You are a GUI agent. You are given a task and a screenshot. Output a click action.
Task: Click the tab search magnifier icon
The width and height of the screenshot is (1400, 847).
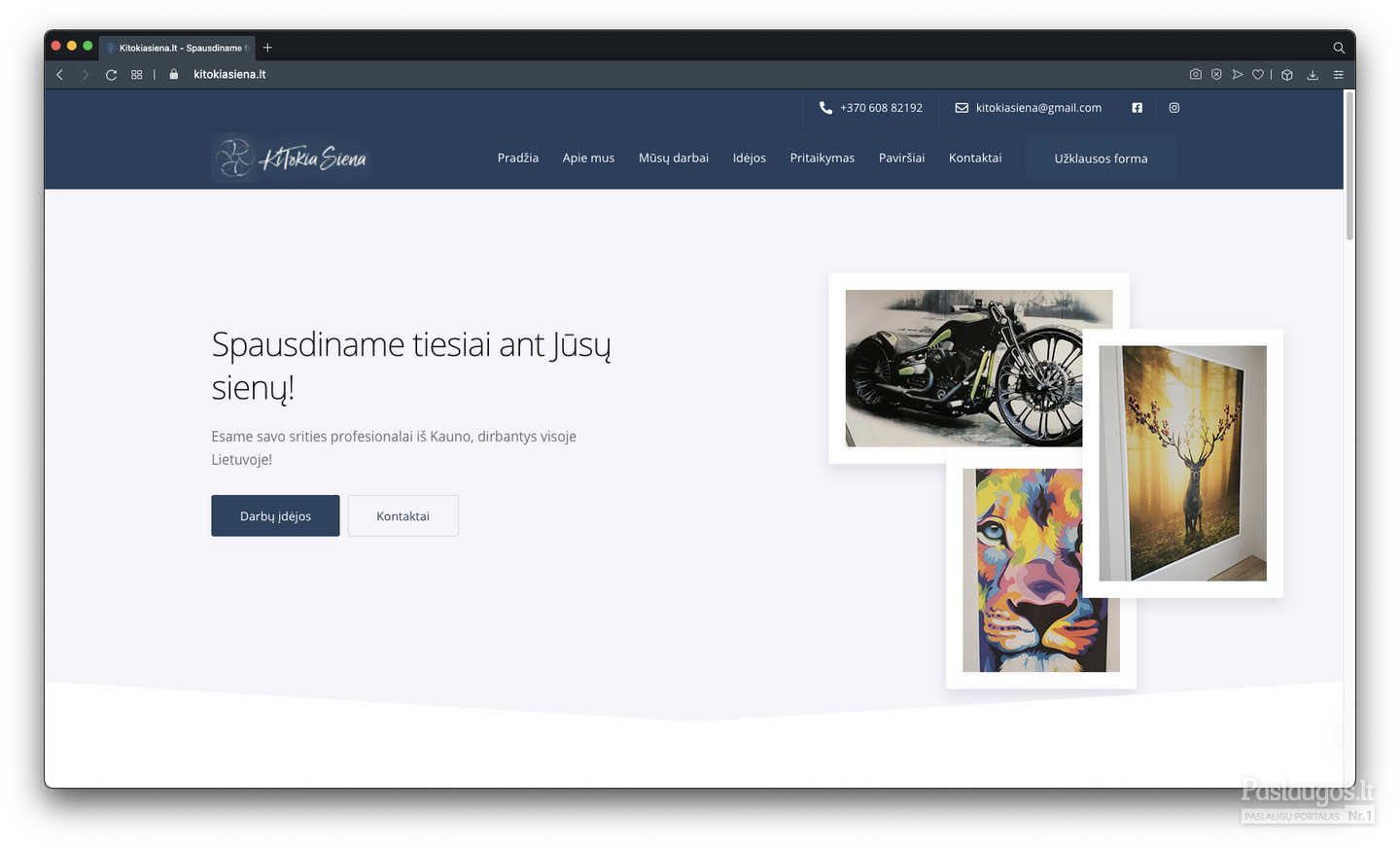point(1339,48)
